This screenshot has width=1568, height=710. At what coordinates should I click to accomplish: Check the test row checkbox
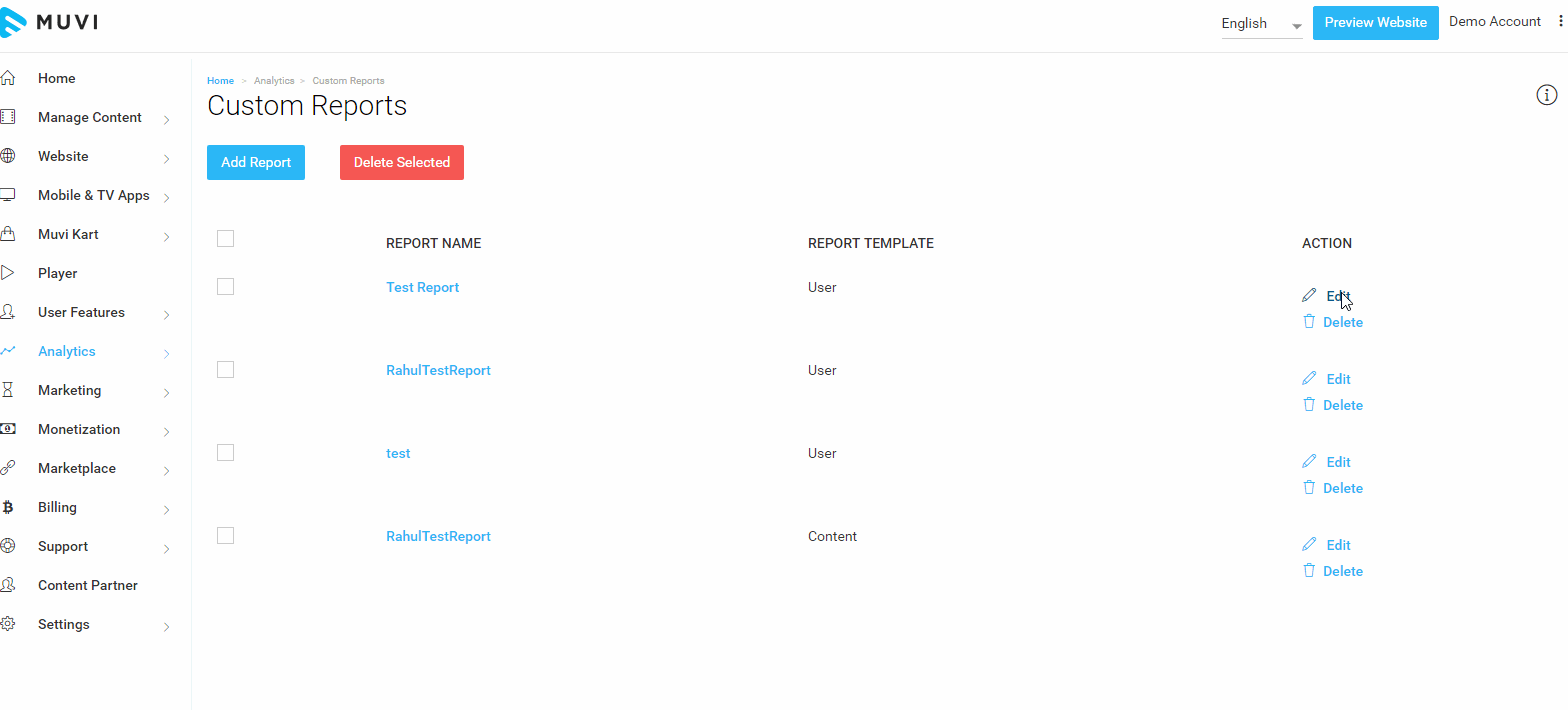(x=225, y=452)
